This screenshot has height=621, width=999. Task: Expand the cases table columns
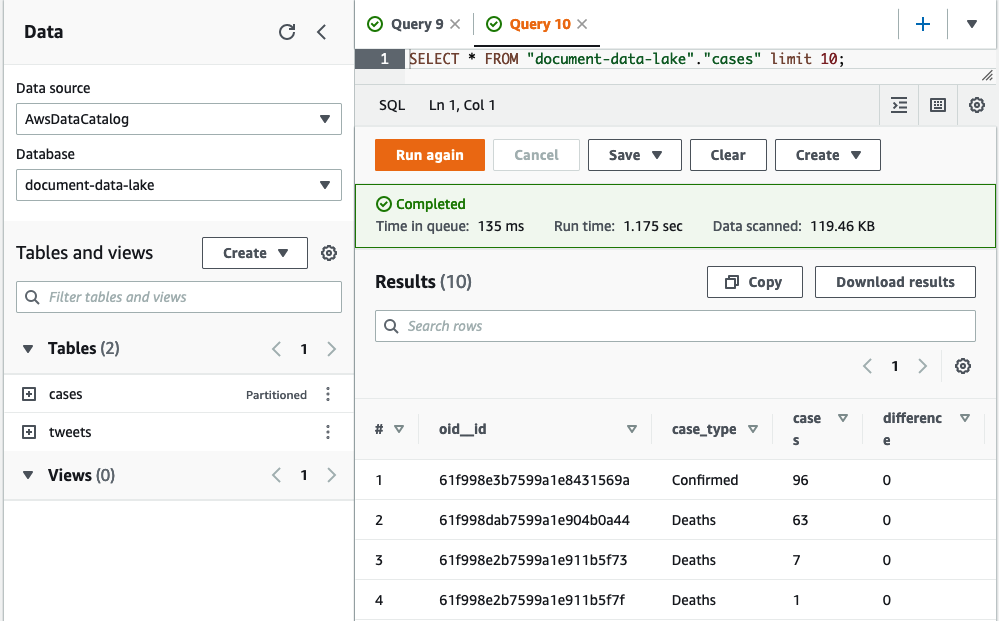[29, 395]
